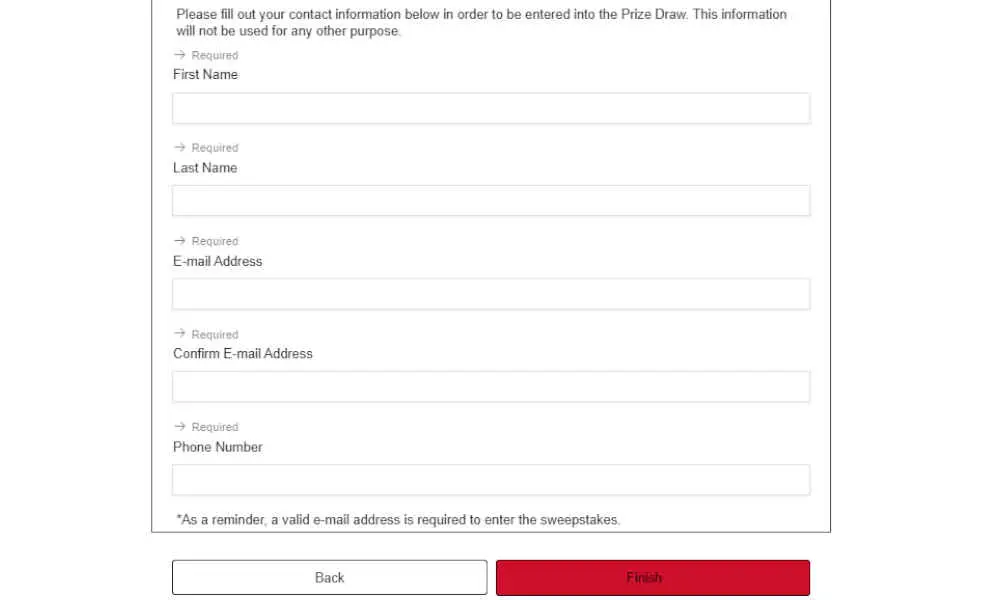This screenshot has width=1000, height=600.
Task: Click the First Name label text
Action: 205,75
